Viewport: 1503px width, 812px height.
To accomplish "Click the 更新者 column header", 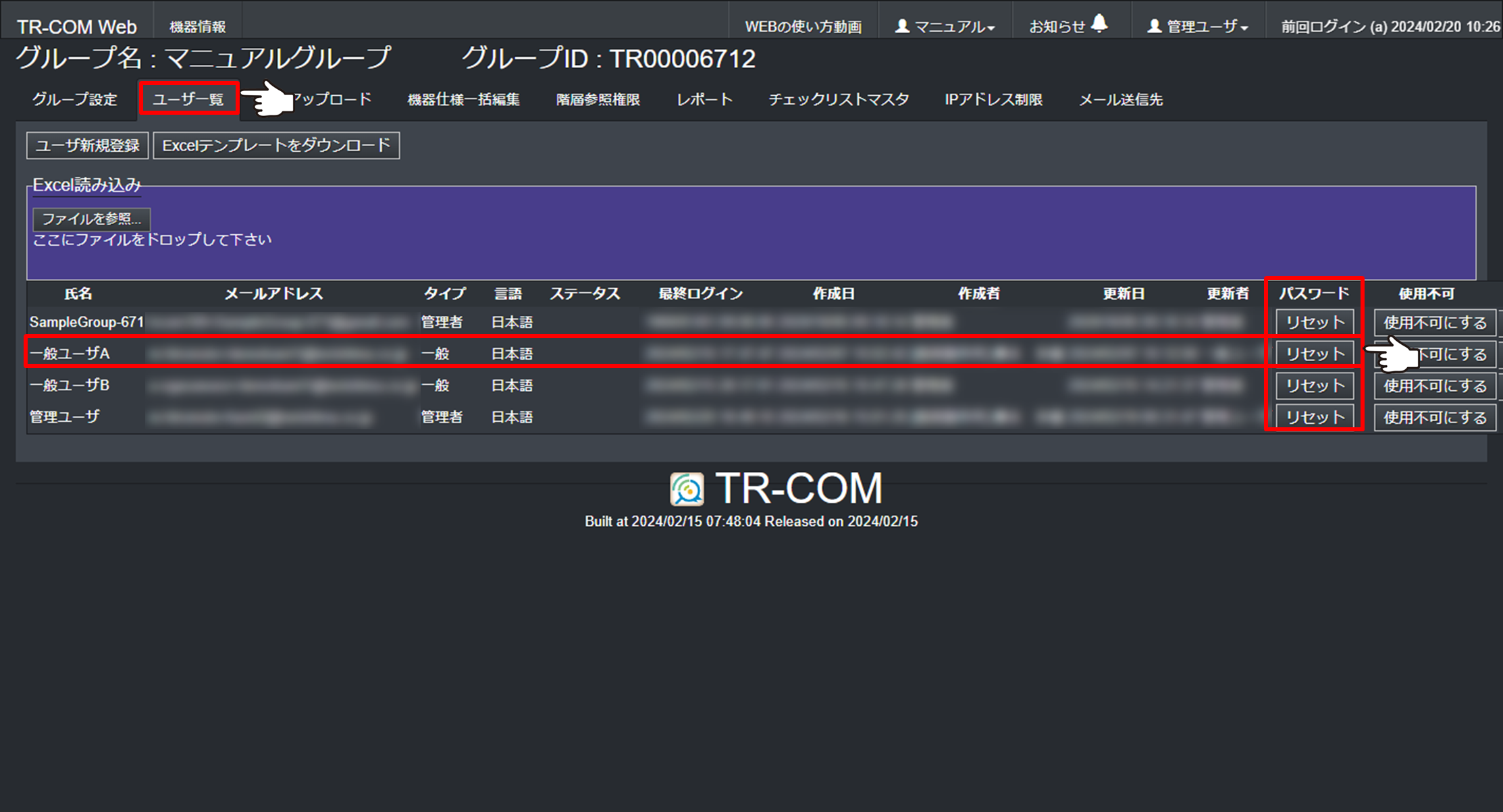I will pyautogui.click(x=1228, y=294).
